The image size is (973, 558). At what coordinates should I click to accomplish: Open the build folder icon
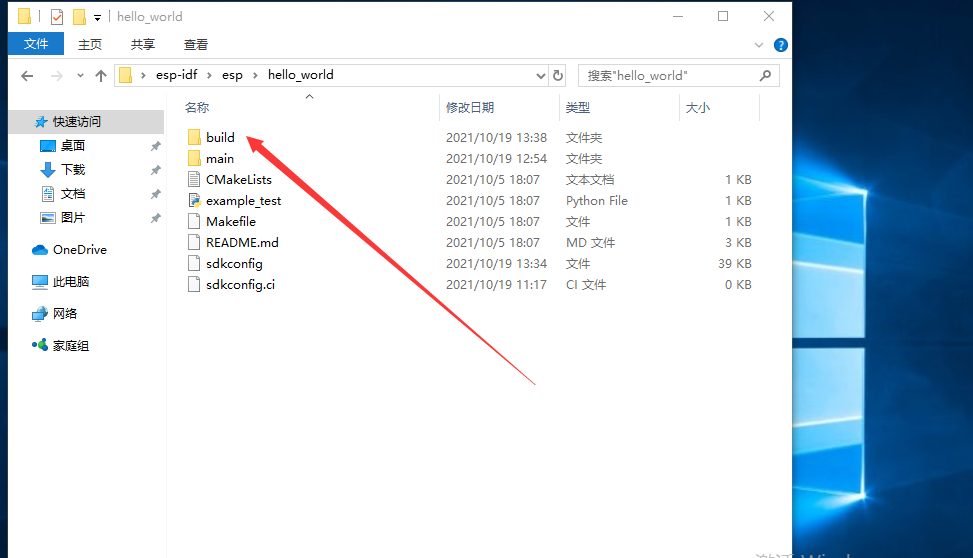(x=194, y=137)
